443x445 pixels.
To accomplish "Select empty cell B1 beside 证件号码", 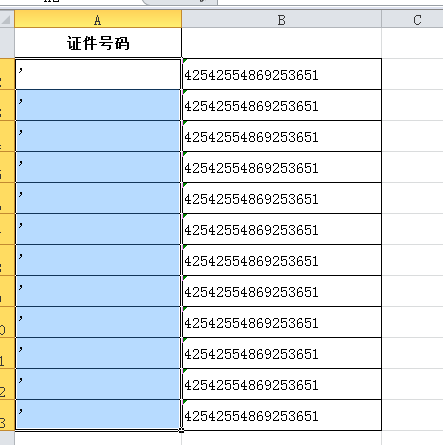I will click(x=282, y=43).
